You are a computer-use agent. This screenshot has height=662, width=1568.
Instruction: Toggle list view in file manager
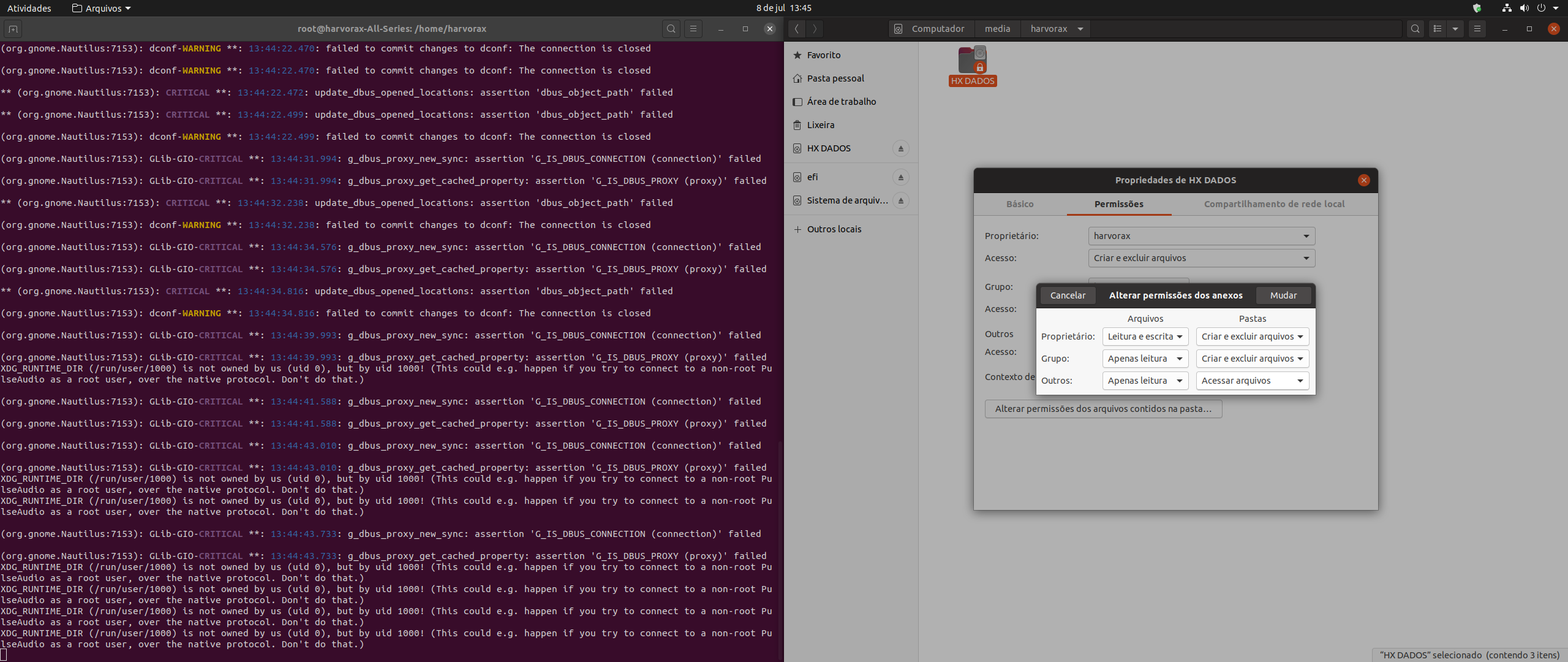[1438, 29]
